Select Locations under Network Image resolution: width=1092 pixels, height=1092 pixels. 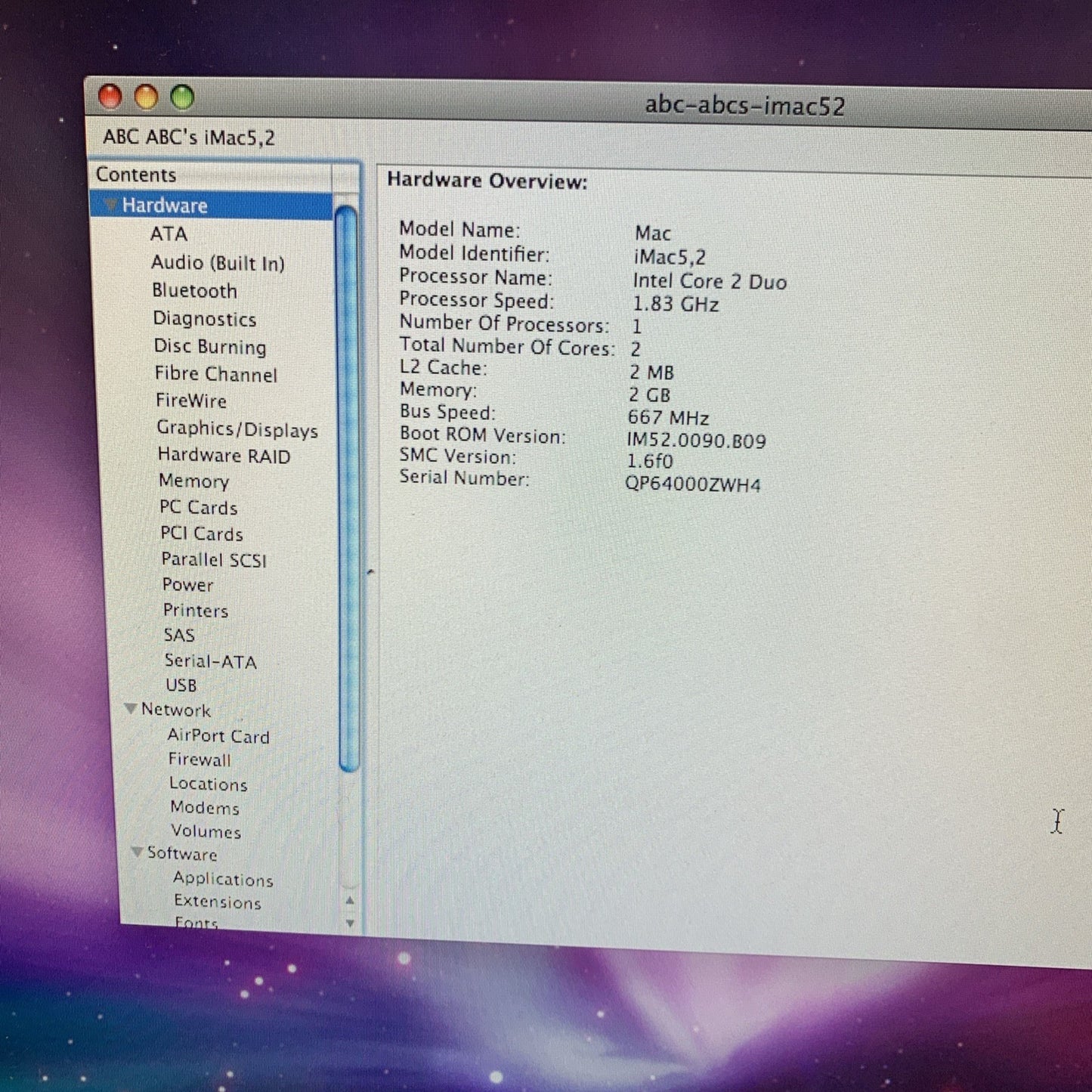coord(209,784)
